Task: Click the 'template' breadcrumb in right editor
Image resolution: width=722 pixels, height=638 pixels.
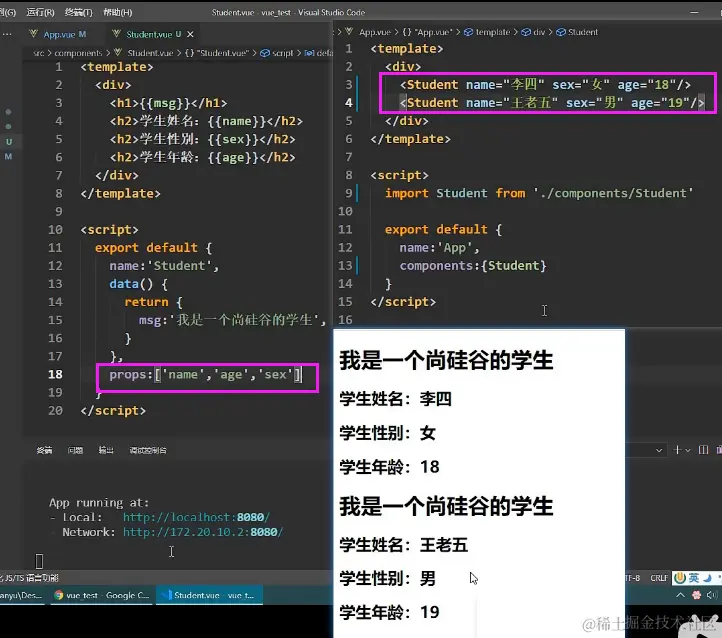Action: coord(492,32)
